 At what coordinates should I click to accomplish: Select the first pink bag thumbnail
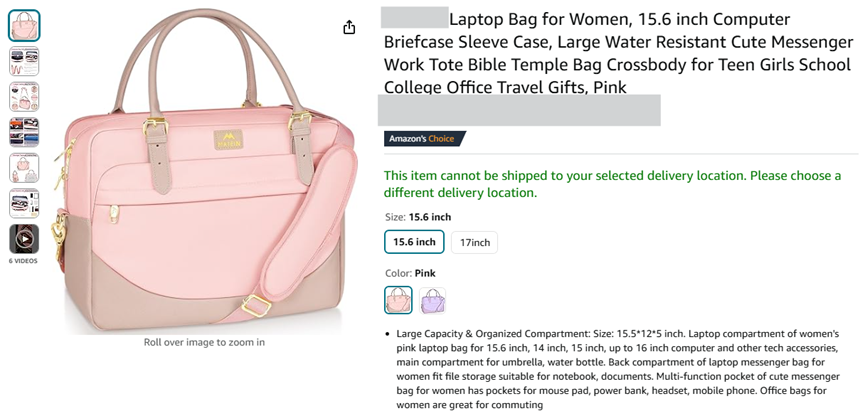[x=24, y=26]
